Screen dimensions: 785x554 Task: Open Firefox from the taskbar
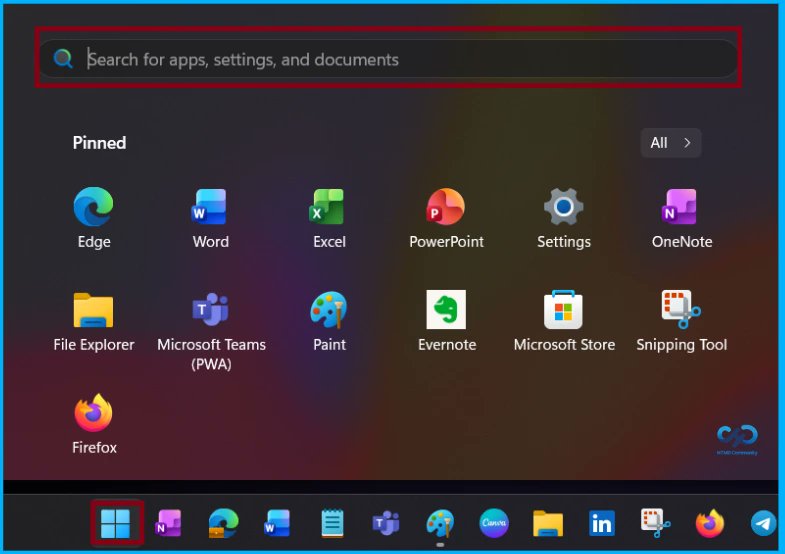point(709,523)
